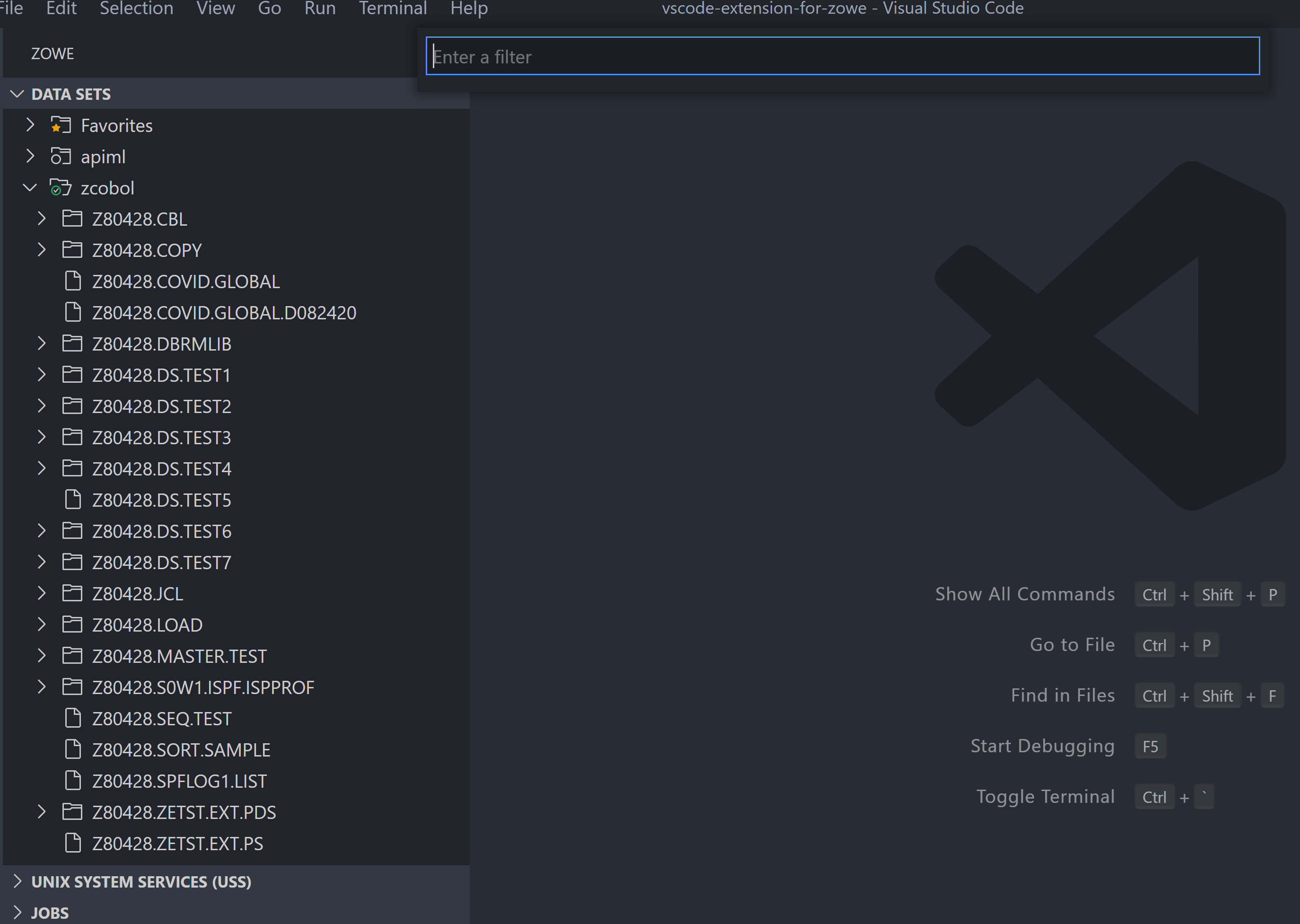The width and height of the screenshot is (1300, 924).
Task: Collapse the DATA SETS section
Action: [17, 94]
